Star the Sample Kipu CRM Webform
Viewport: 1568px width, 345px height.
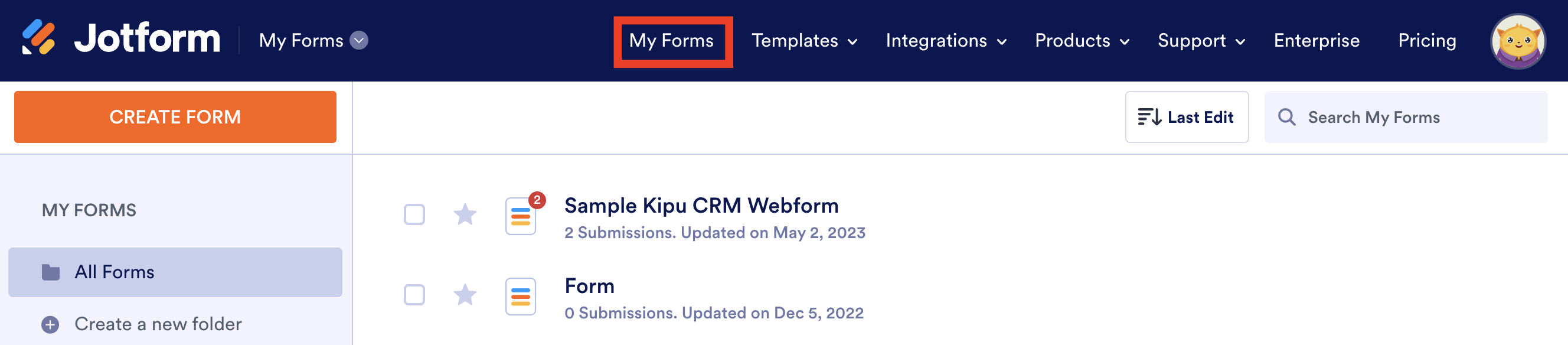(x=465, y=214)
